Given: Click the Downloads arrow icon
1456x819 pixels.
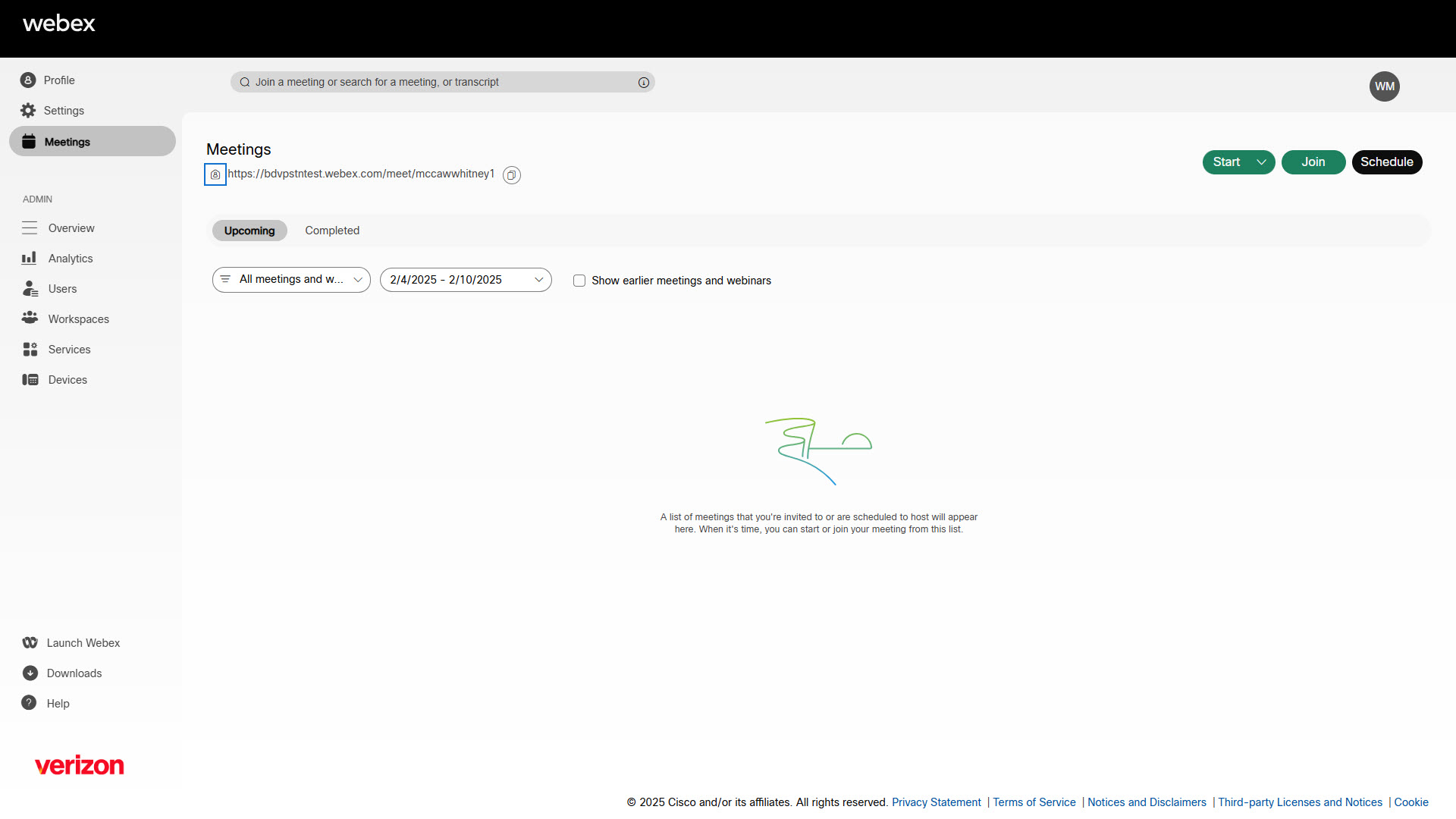Looking at the screenshot, I should [x=30, y=673].
